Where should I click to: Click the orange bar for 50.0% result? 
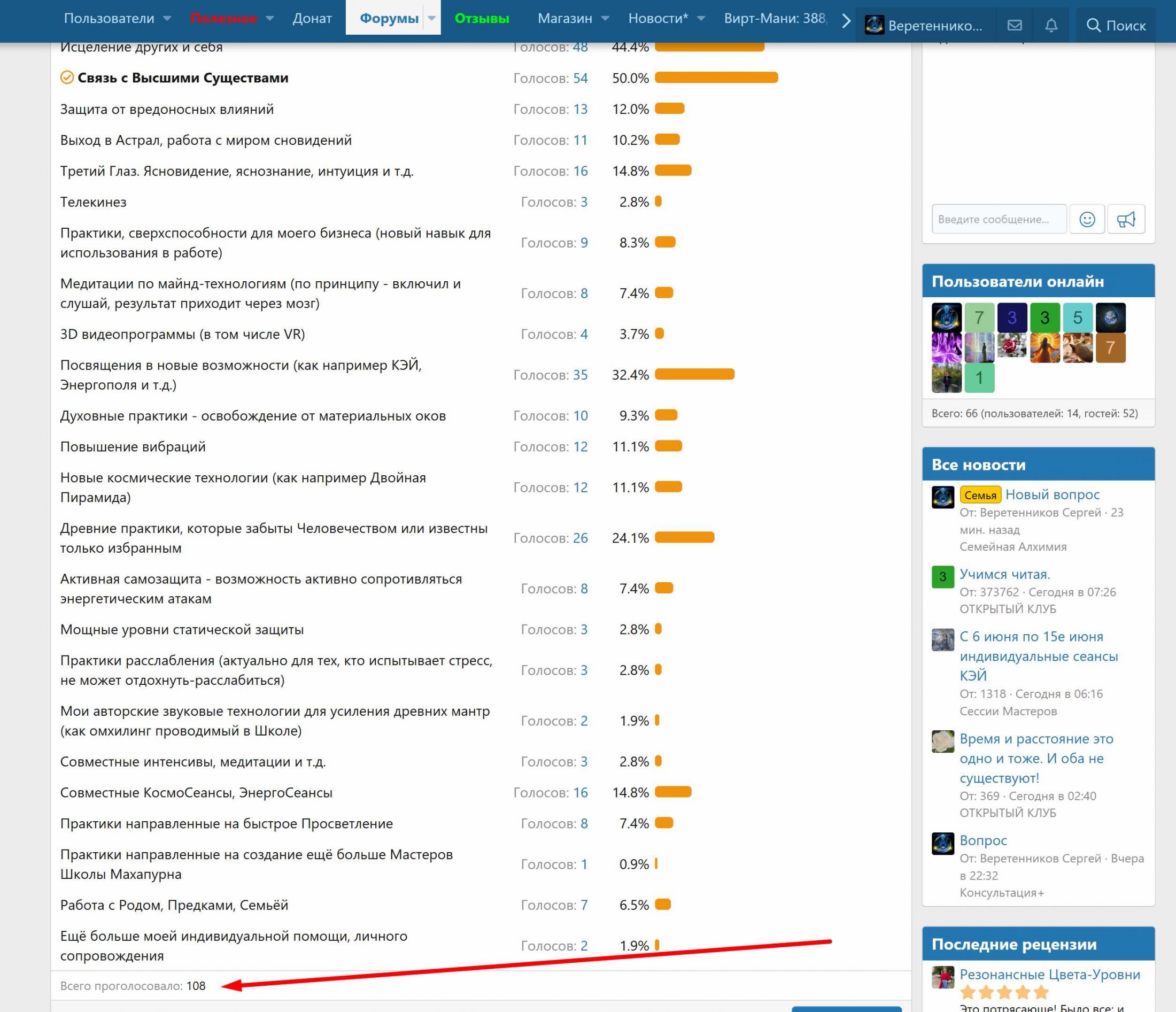click(716, 78)
